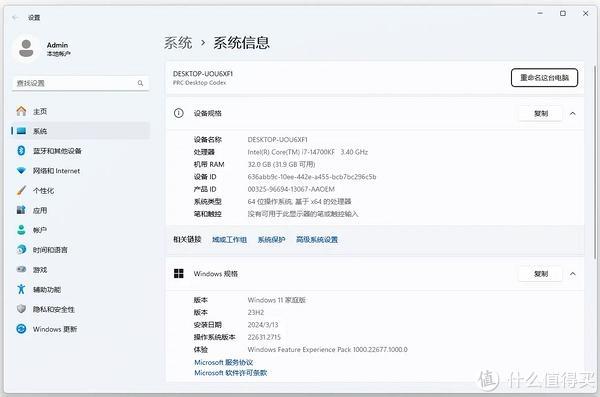Click the search magnifier icon

140,83
